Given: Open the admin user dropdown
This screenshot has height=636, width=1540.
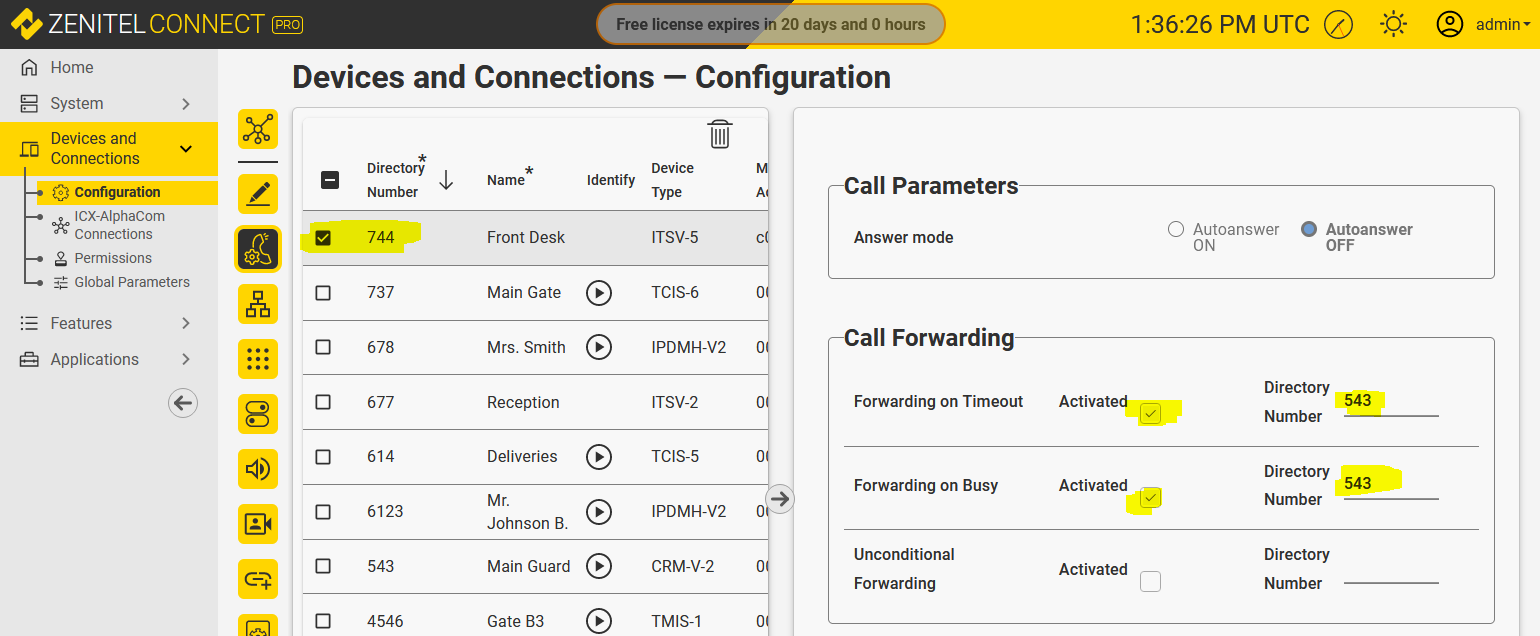Looking at the screenshot, I should pos(1484,24).
